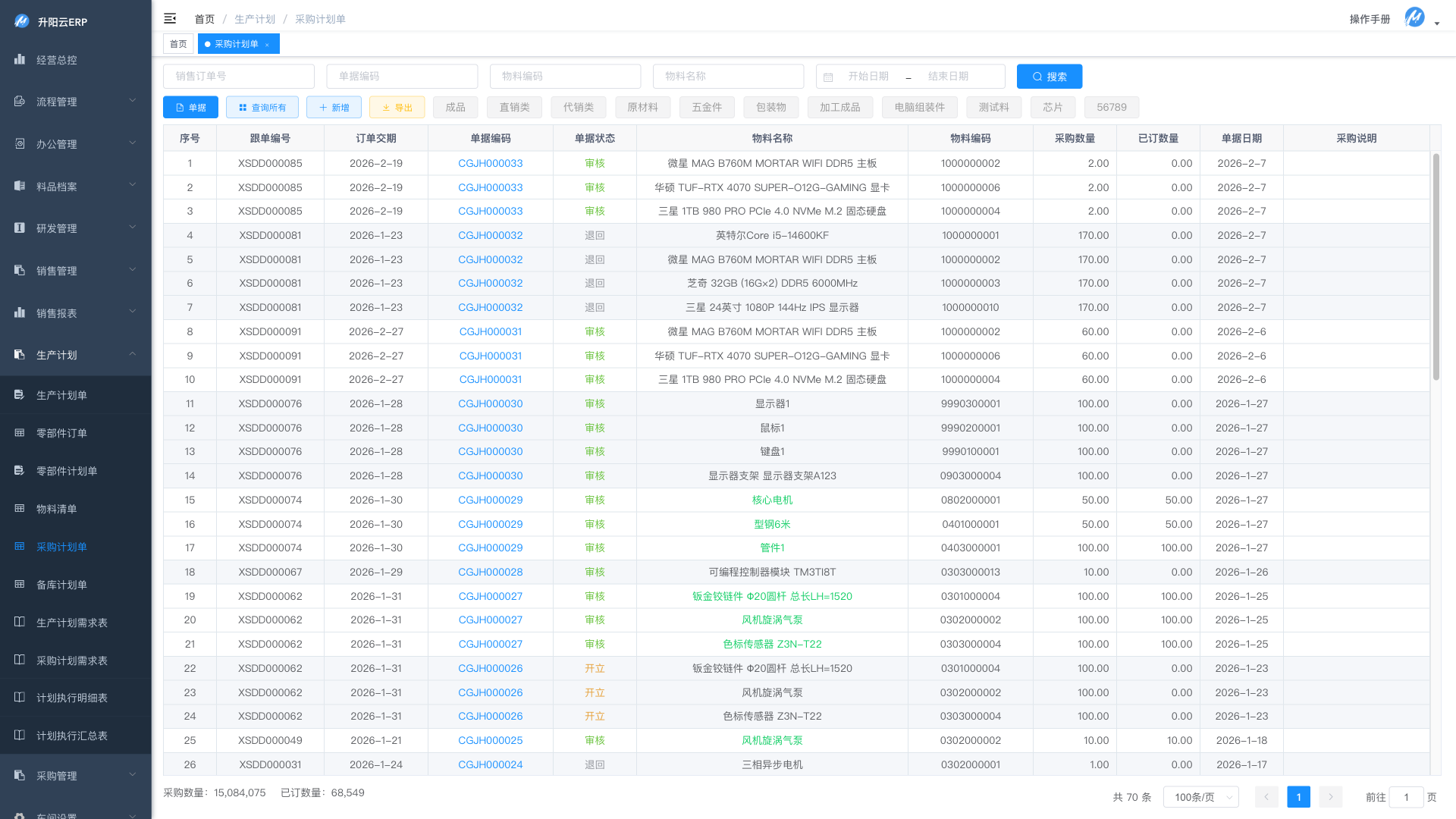
Task: Select the 原材料 filter tag
Action: point(642,108)
